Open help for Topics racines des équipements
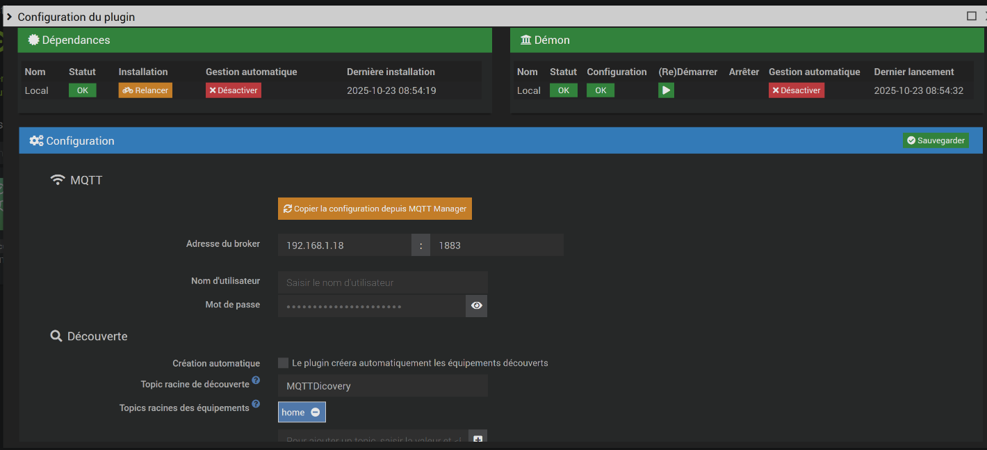This screenshot has width=987, height=450. click(x=256, y=405)
